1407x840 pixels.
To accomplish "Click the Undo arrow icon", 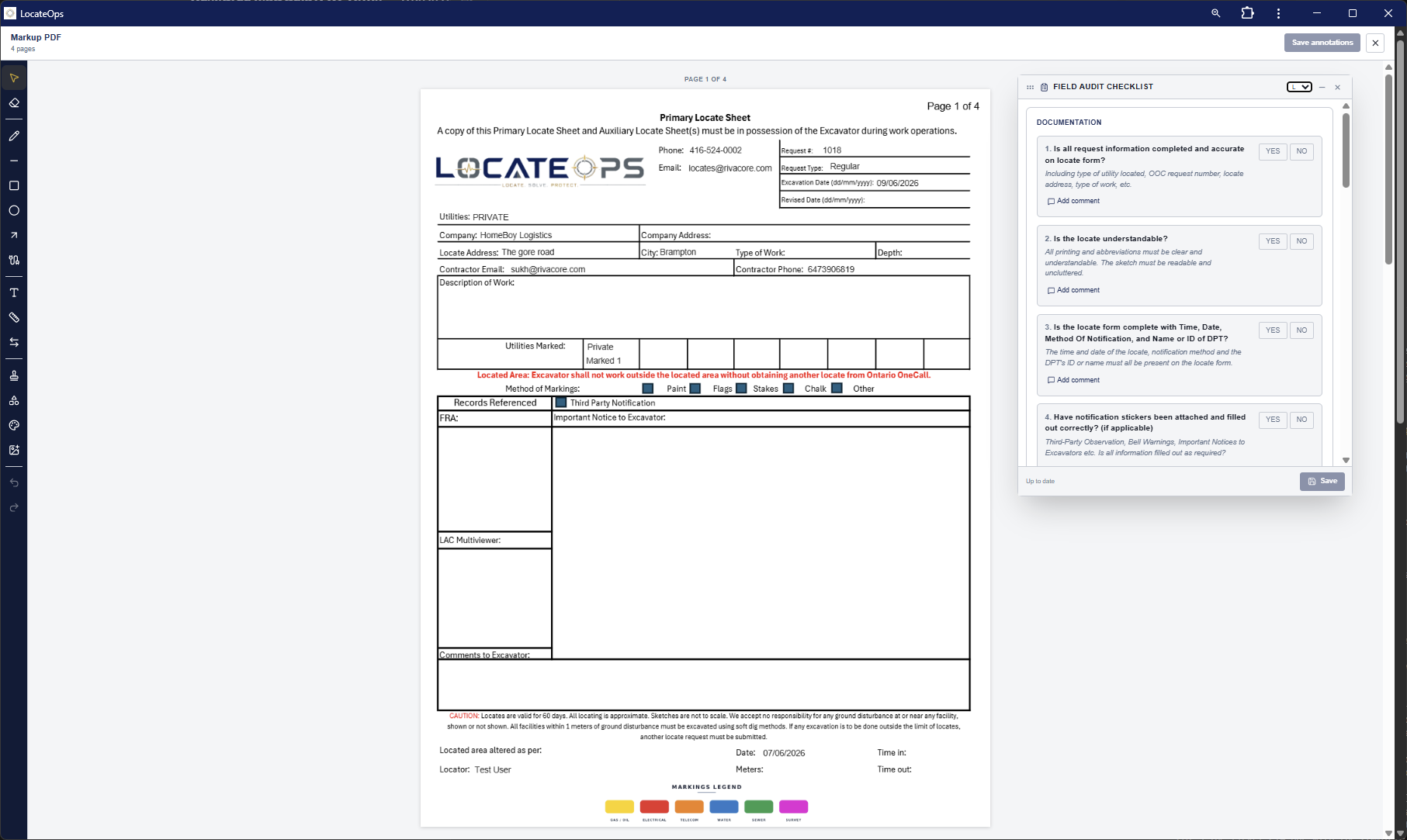I will (14, 482).
